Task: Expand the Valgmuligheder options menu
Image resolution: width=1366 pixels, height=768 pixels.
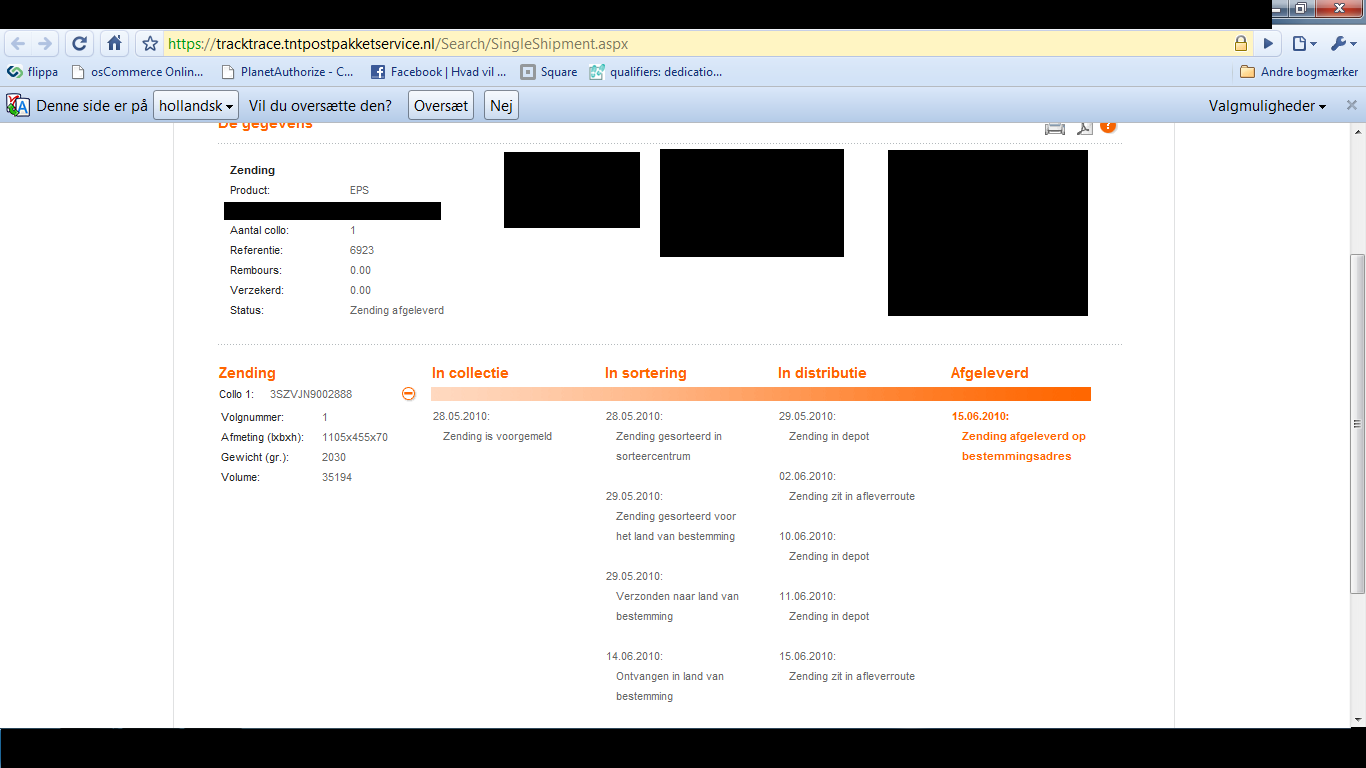Action: (x=1267, y=106)
